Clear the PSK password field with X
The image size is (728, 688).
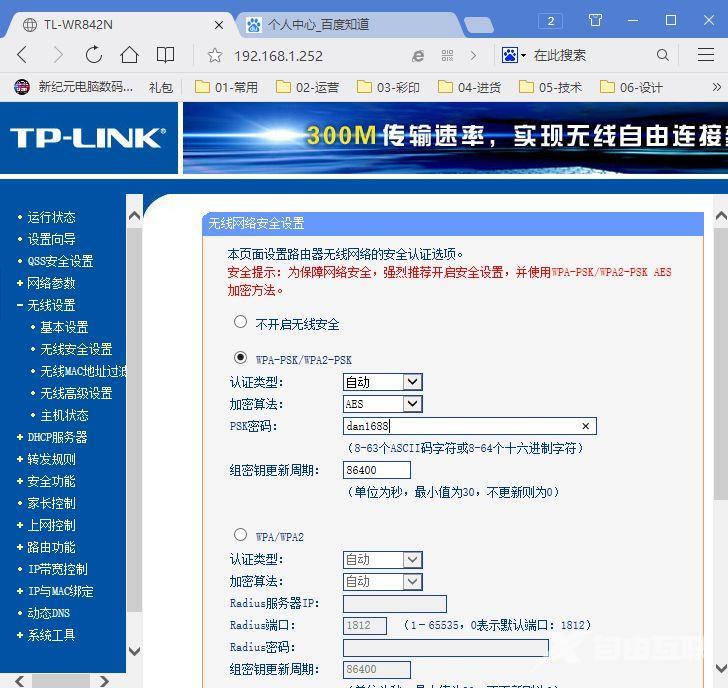click(x=586, y=426)
